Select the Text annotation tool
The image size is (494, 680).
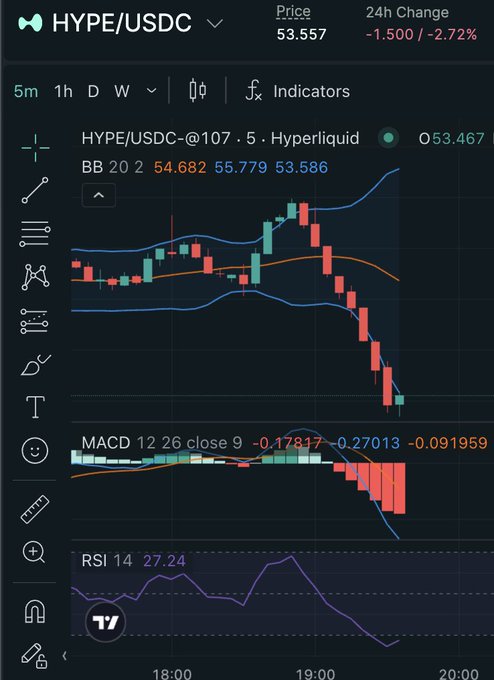pos(35,407)
